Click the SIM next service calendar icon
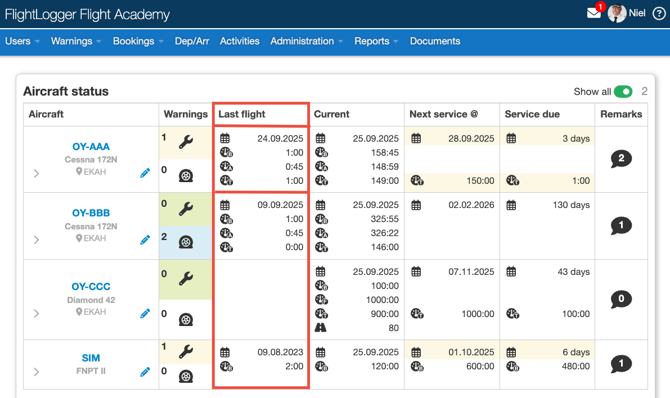Image resolution: width=670 pixels, height=398 pixels. click(x=416, y=352)
